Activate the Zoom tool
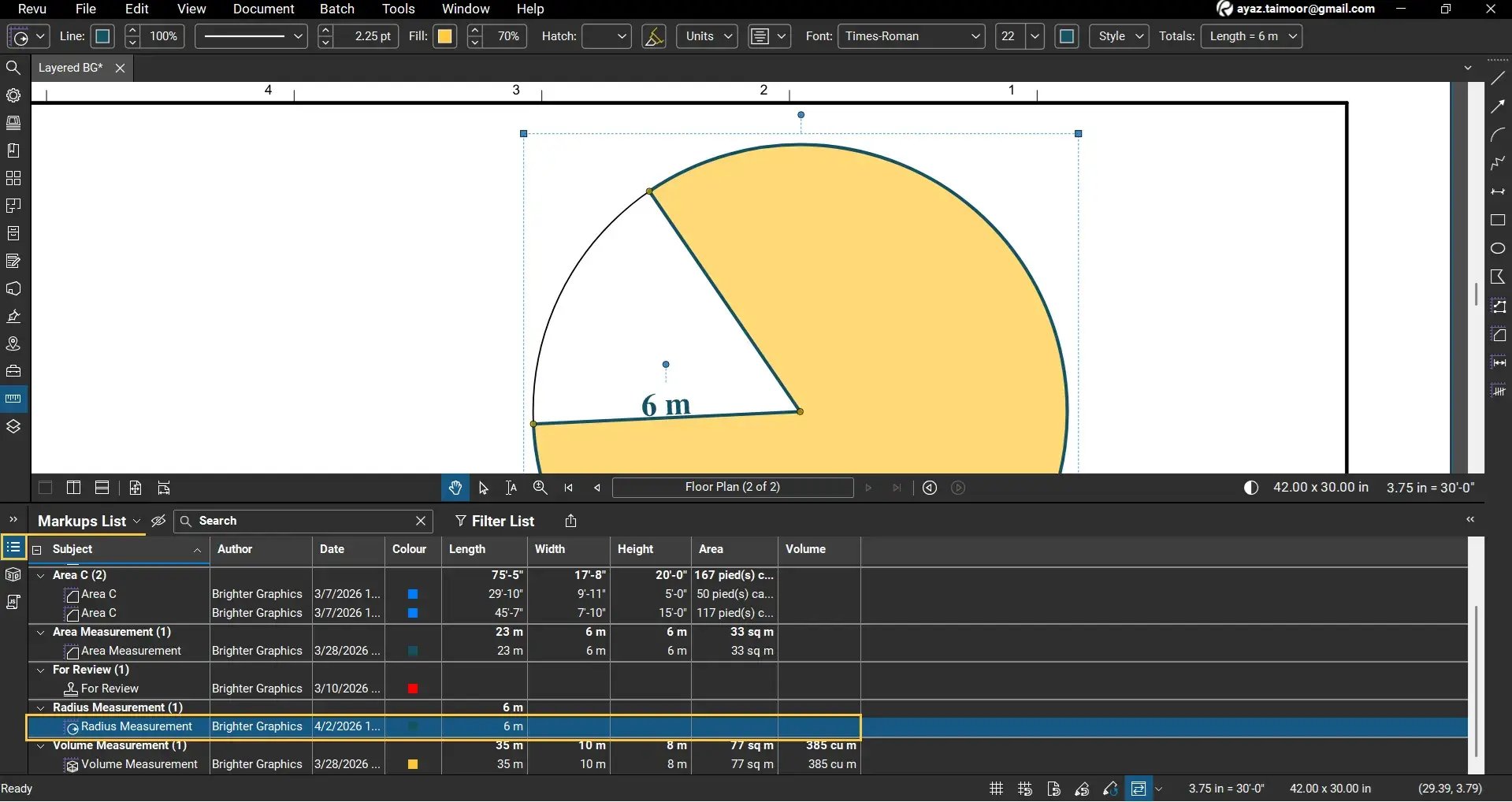Screen dimensions: 1512x802 click(x=539, y=487)
